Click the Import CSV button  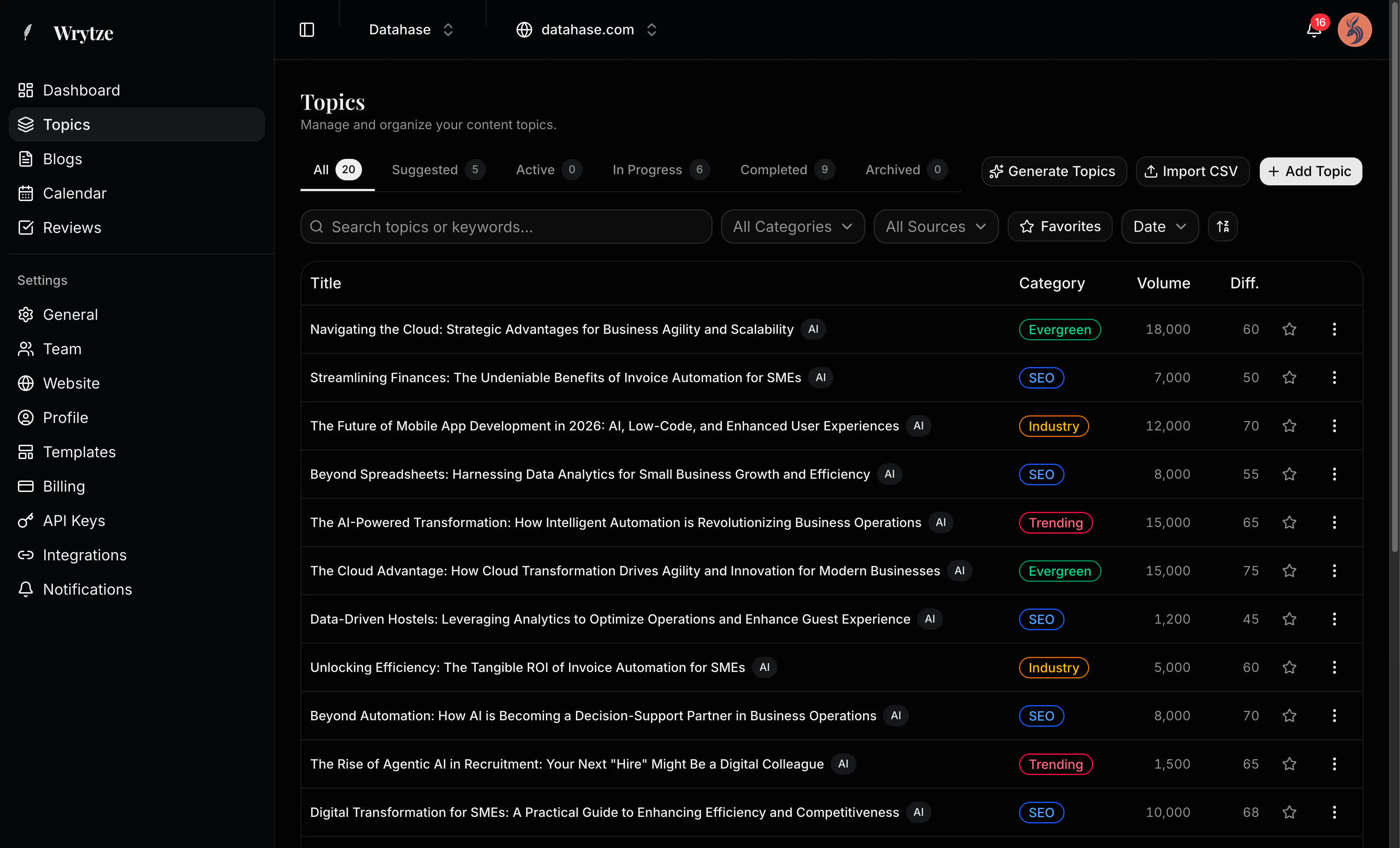pos(1193,172)
